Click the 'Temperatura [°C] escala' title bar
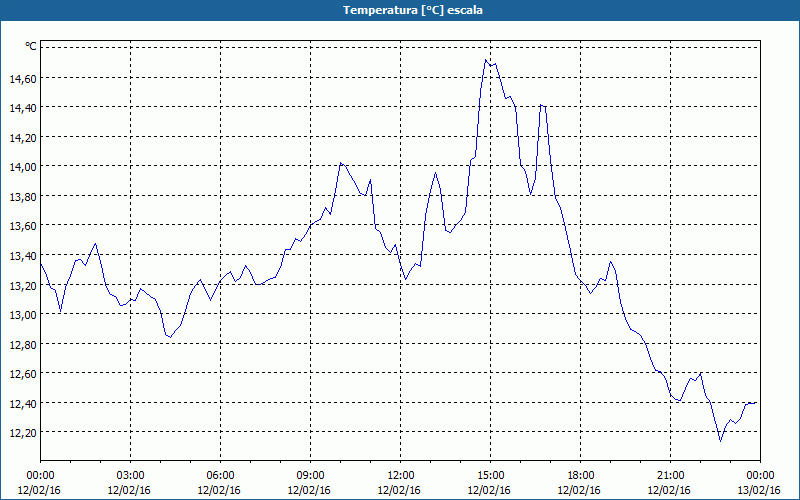Screen dimensions: 800x500 pos(400,10)
